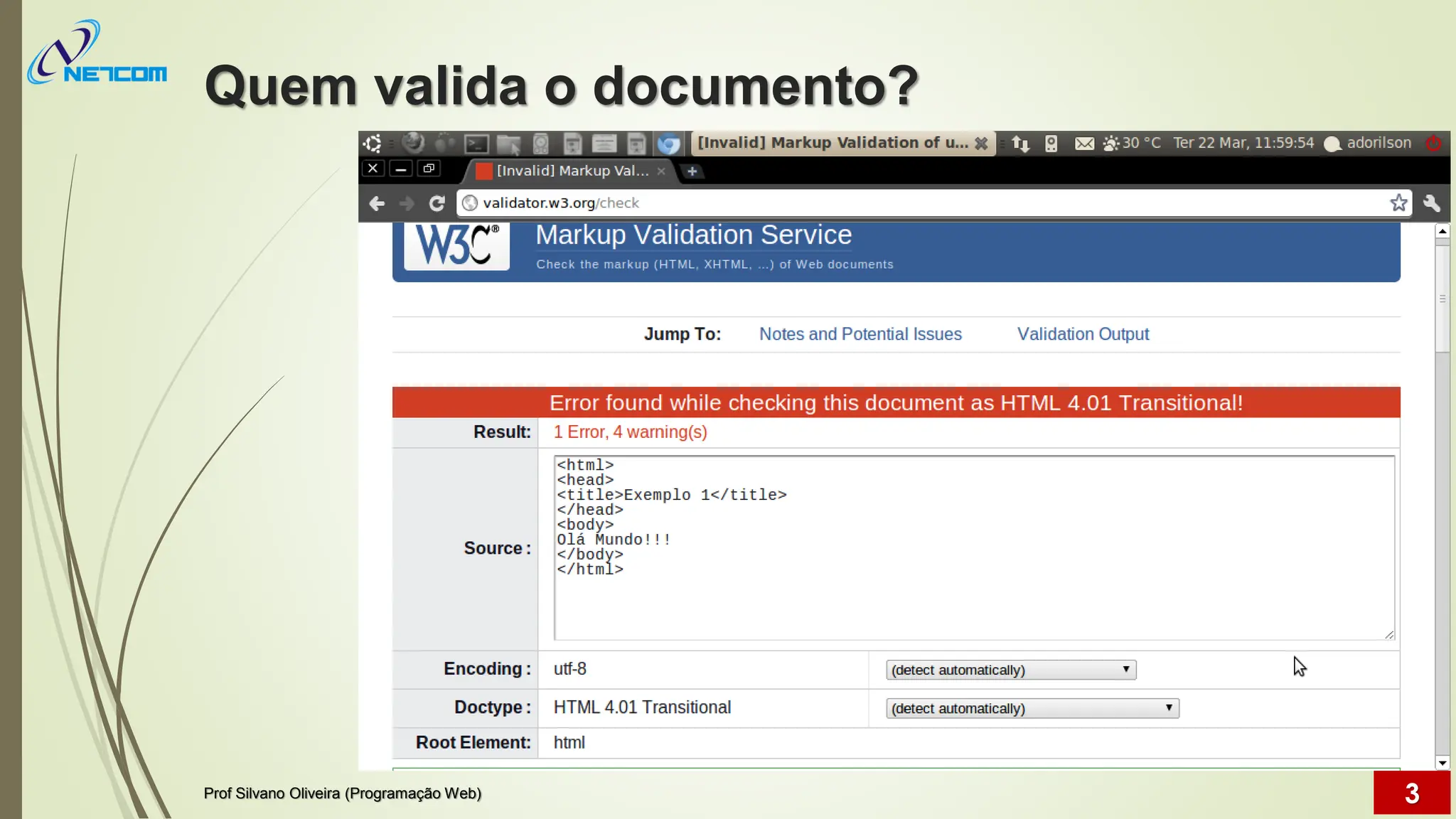Click the network up/down arrows indicator

pos(1021,144)
